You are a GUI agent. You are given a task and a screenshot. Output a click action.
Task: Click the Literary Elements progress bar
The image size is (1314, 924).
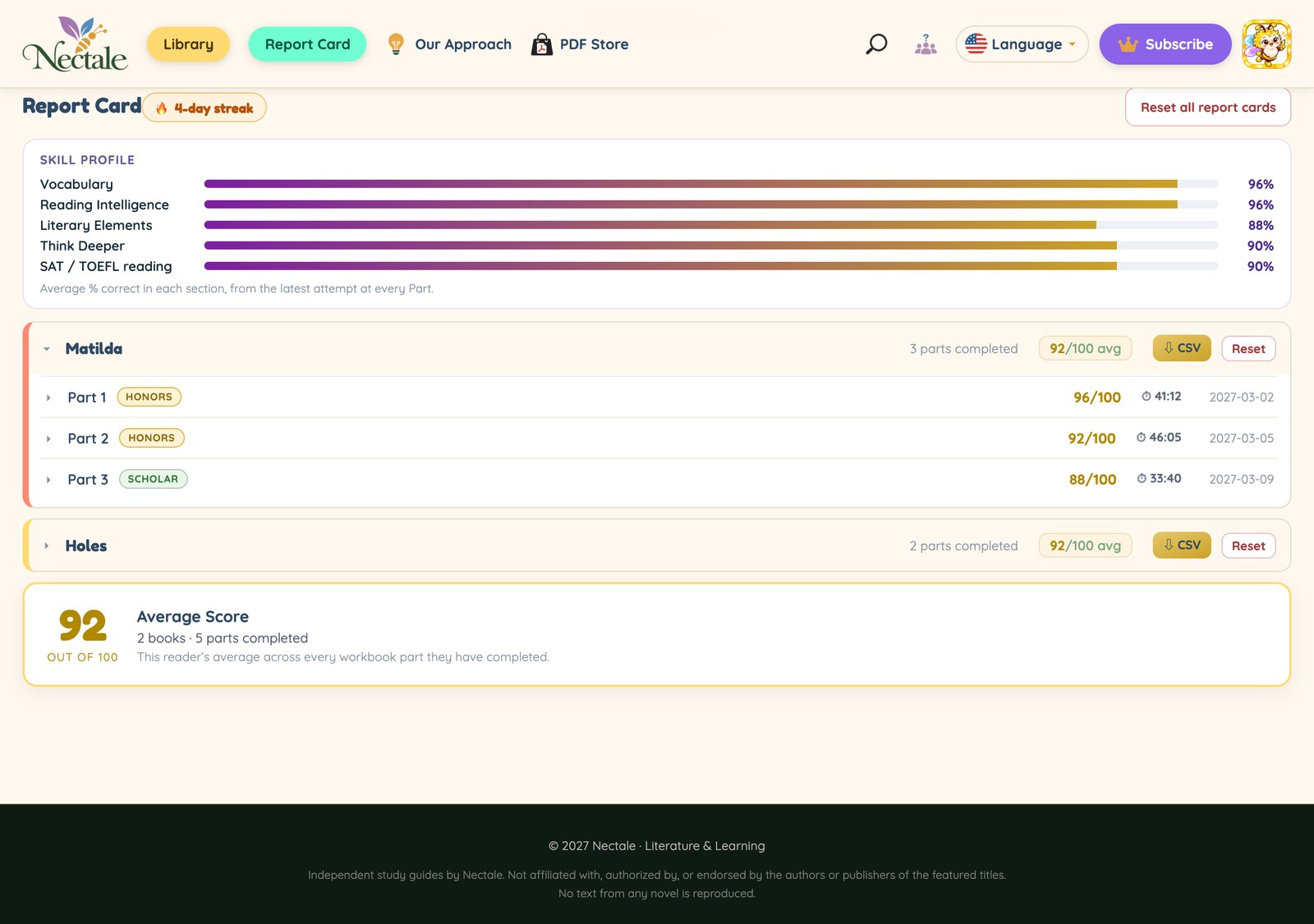tap(711, 225)
